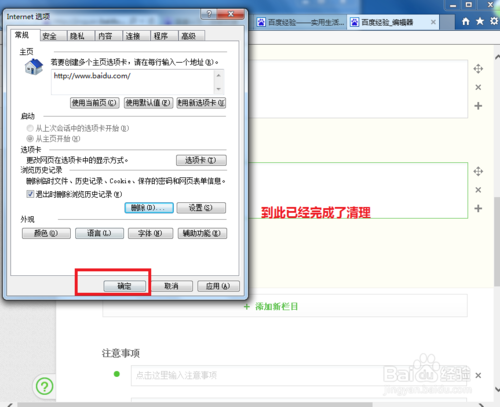The width and height of the screenshot is (500, 407).
Task: Open the 选项卡 settings button
Action: [201, 160]
